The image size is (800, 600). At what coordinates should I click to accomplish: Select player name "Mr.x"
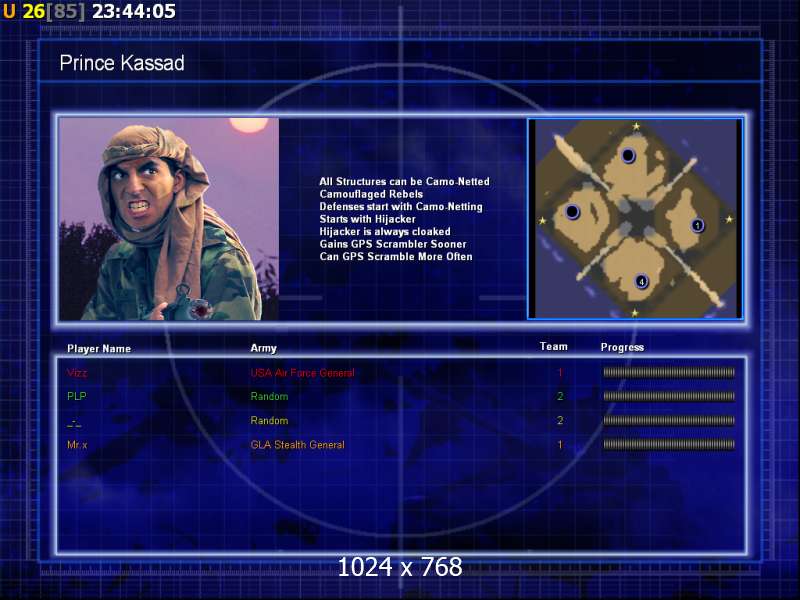77,445
